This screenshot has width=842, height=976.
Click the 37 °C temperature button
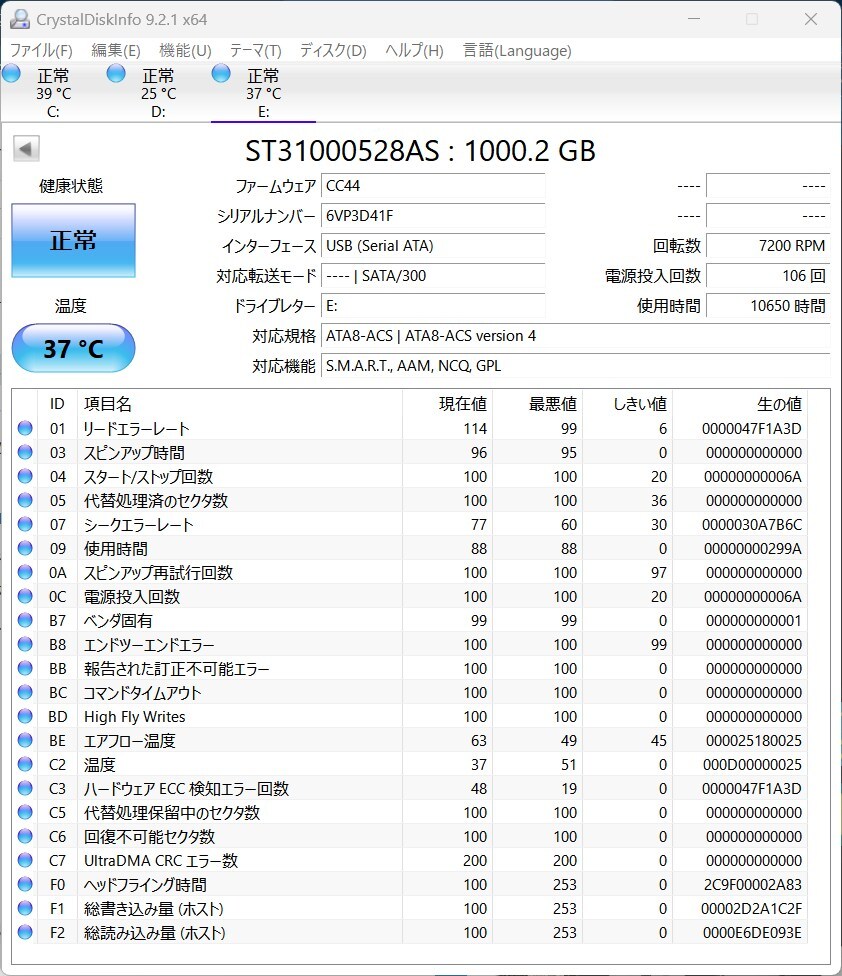[x=73, y=348]
